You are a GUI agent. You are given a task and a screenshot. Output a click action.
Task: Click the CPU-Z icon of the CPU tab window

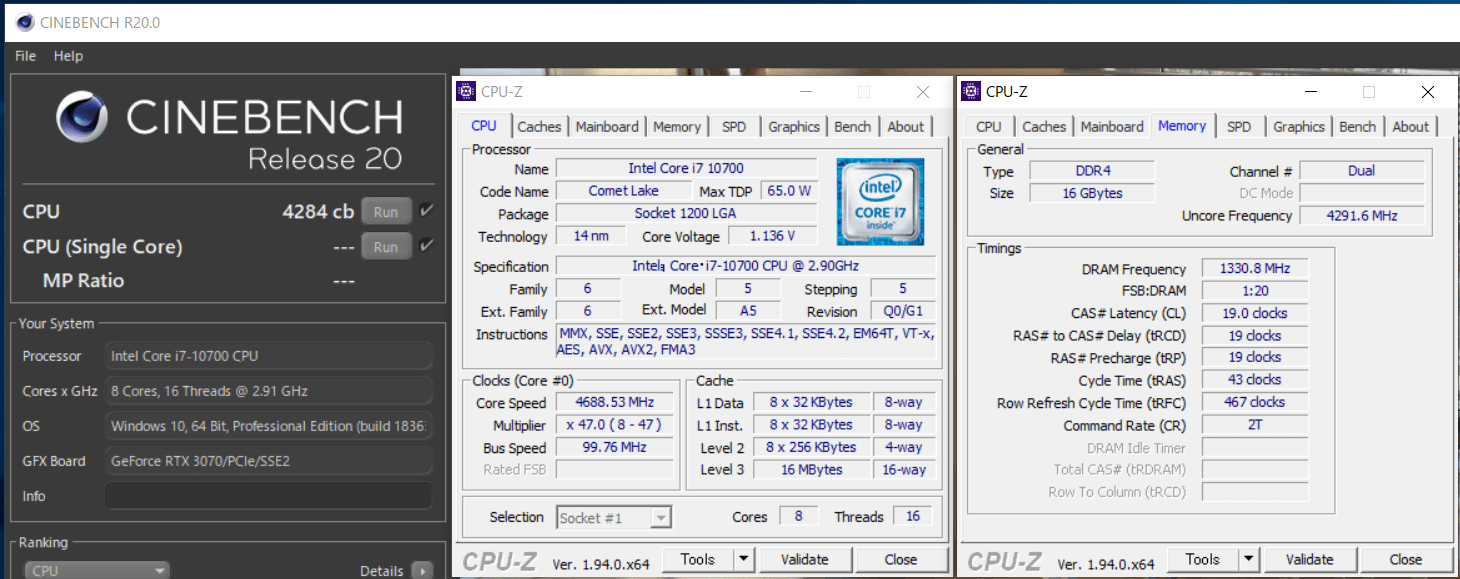click(x=466, y=92)
